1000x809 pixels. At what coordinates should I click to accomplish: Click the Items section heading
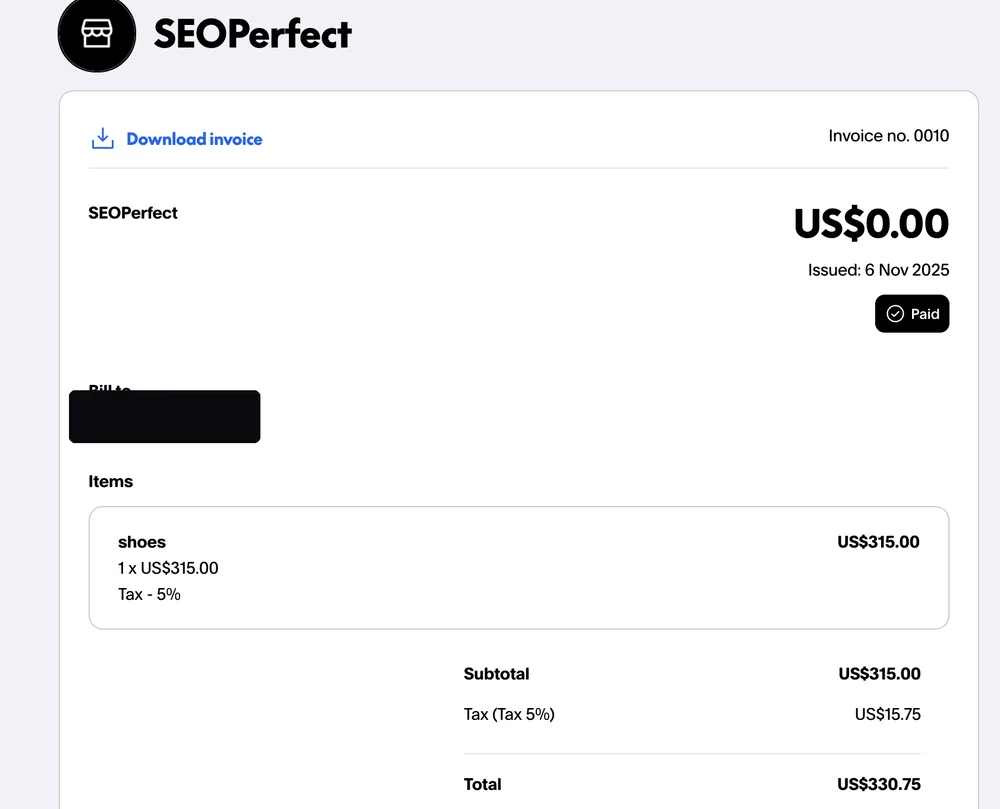[110, 481]
